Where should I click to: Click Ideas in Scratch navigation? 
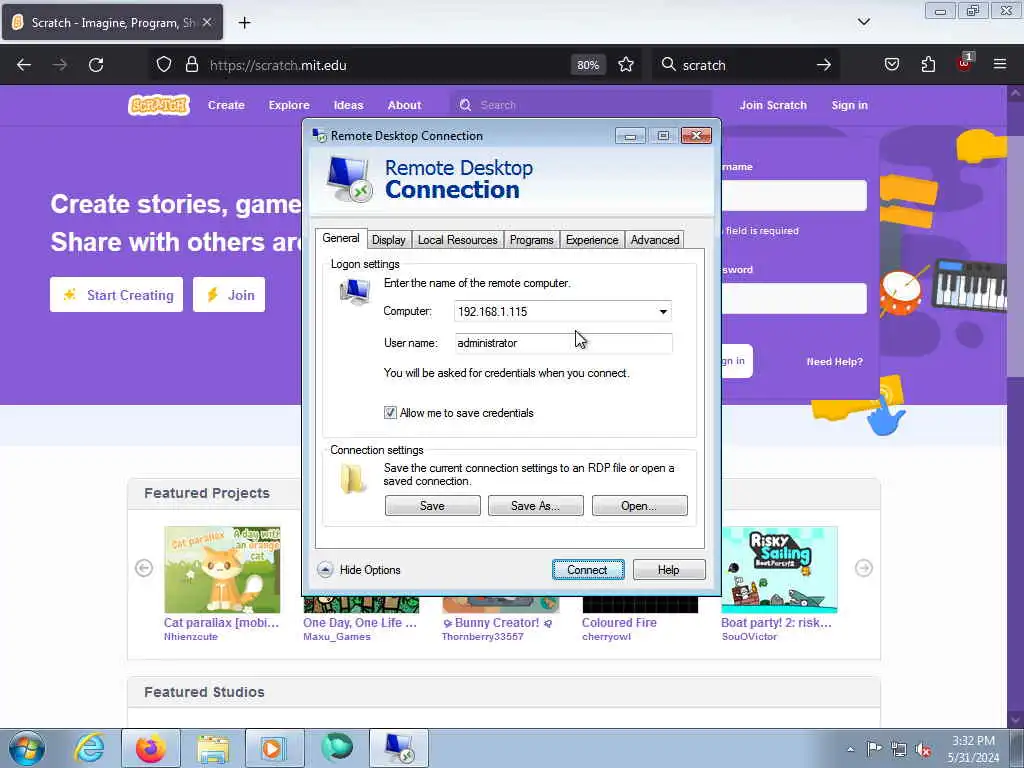pyautogui.click(x=349, y=105)
